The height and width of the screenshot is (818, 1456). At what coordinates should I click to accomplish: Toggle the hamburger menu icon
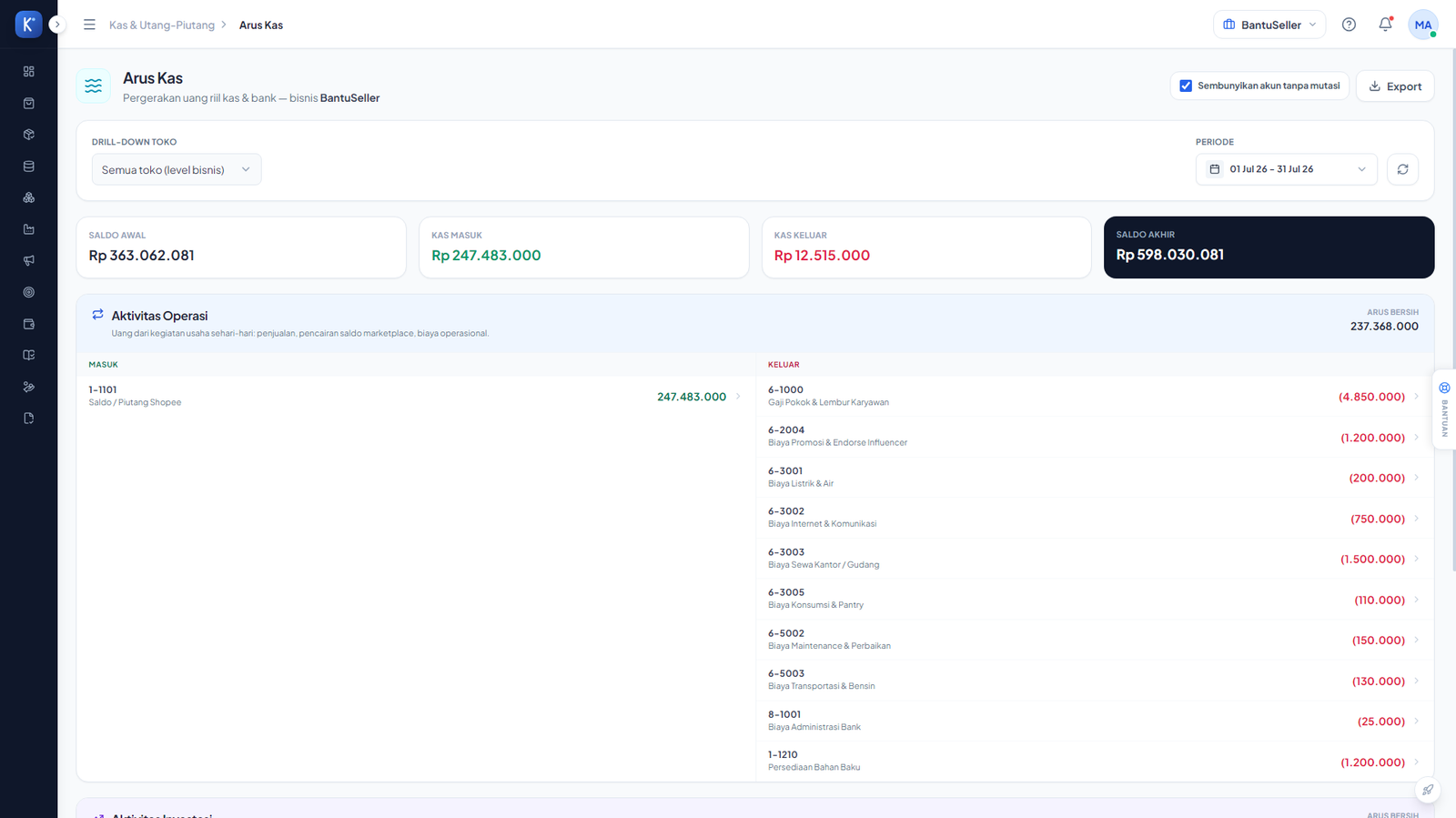click(x=89, y=25)
